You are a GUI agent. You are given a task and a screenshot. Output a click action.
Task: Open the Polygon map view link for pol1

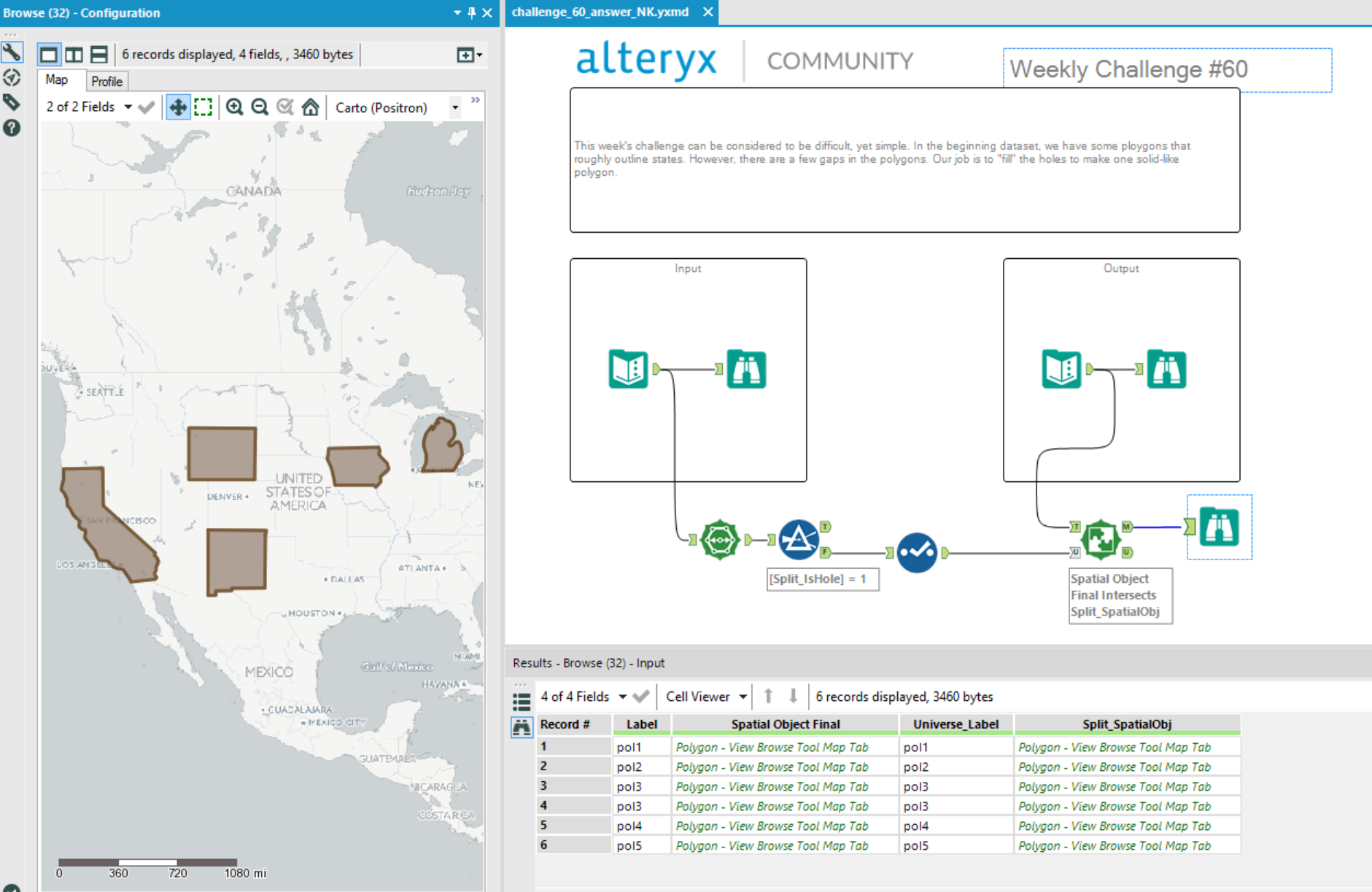click(x=771, y=747)
